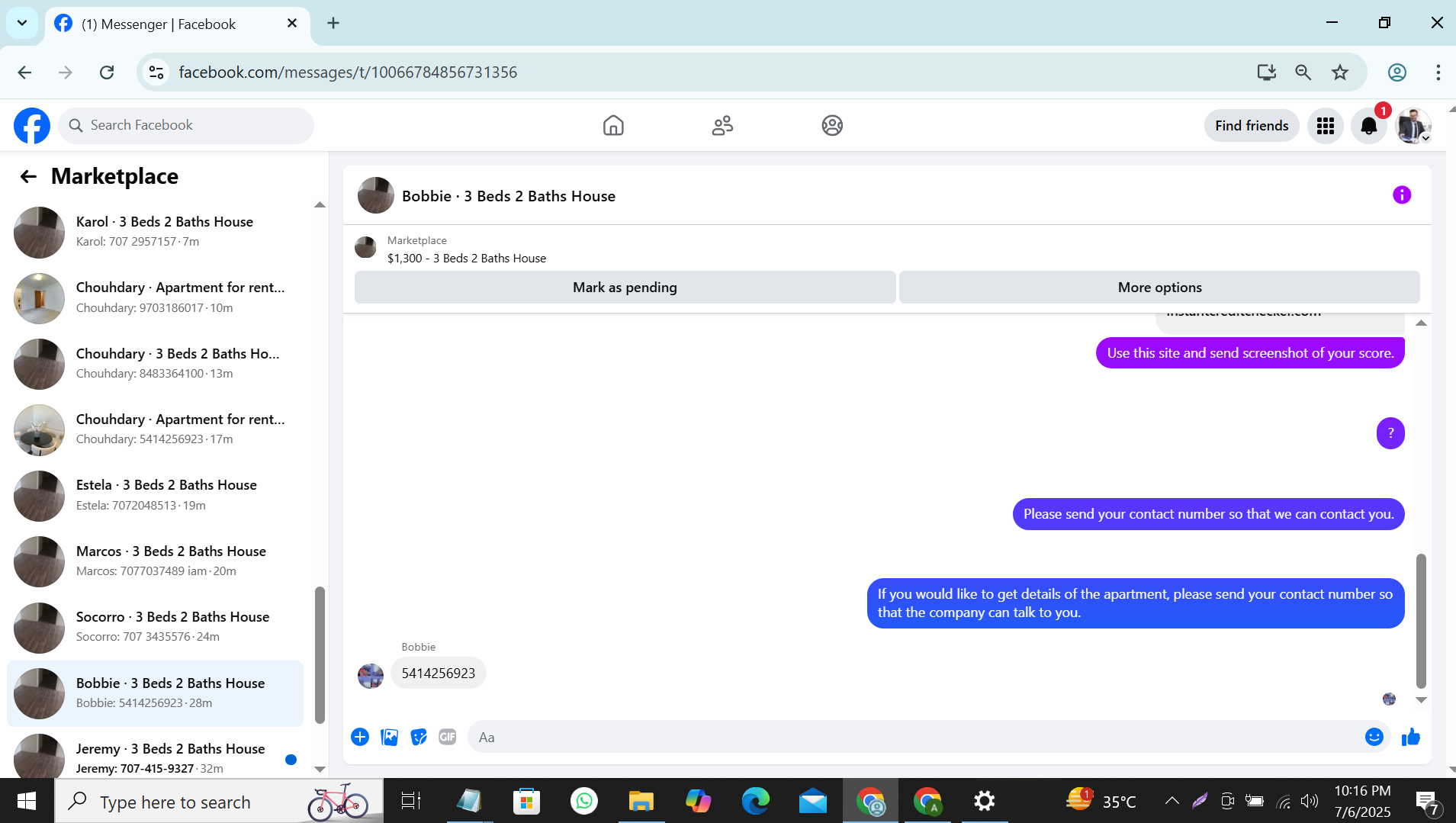Image resolution: width=1456 pixels, height=823 pixels.
Task: Open the Friends icon in top navigation
Action: coord(722,126)
